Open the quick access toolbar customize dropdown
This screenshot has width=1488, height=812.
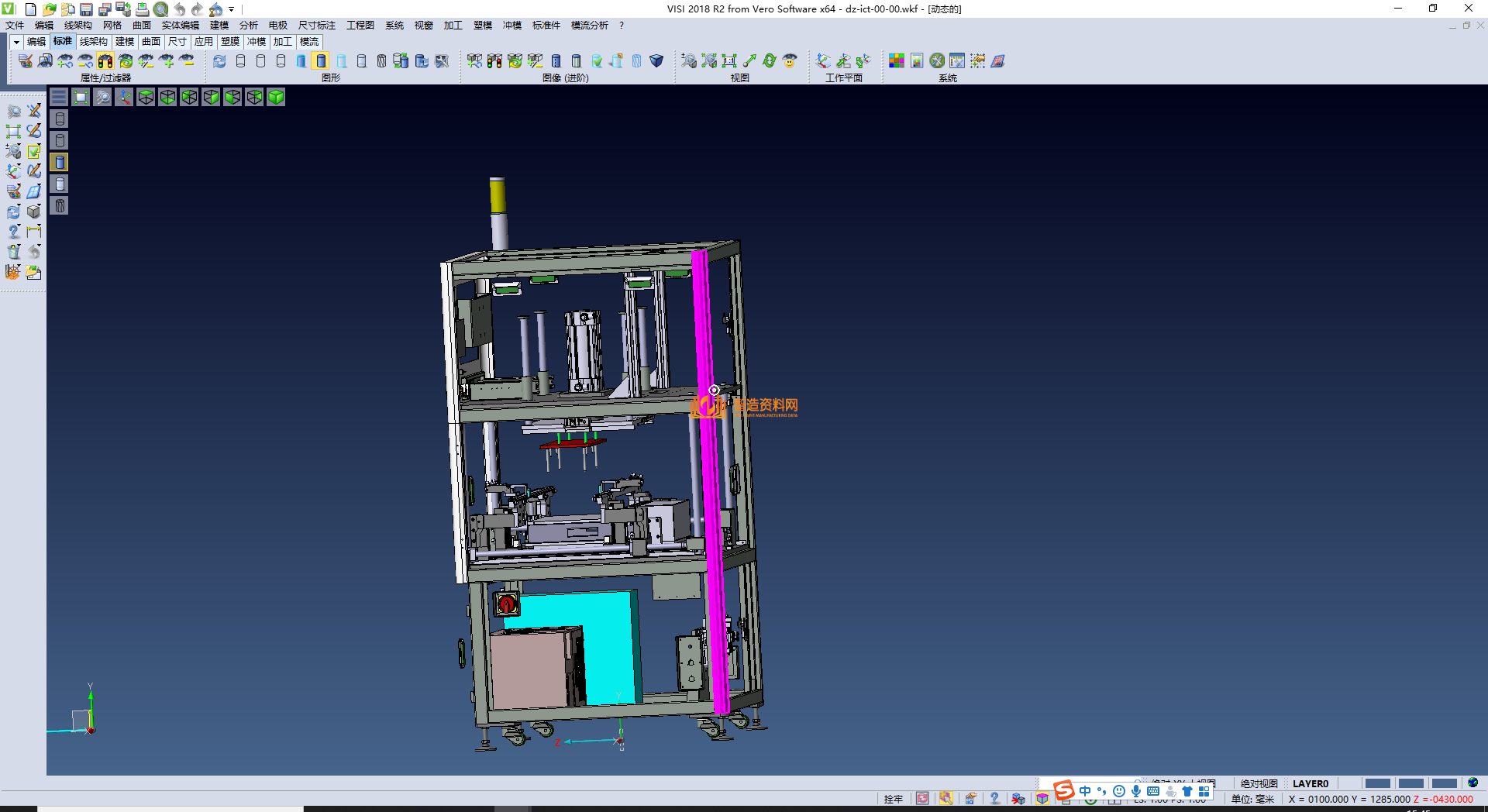coord(232,9)
